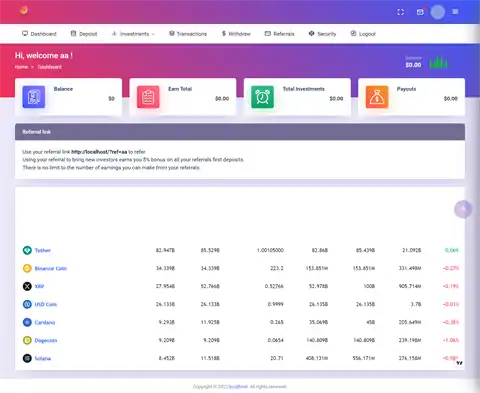Click the green Total Investments clock icon
The image size is (480, 393).
(x=262, y=97)
